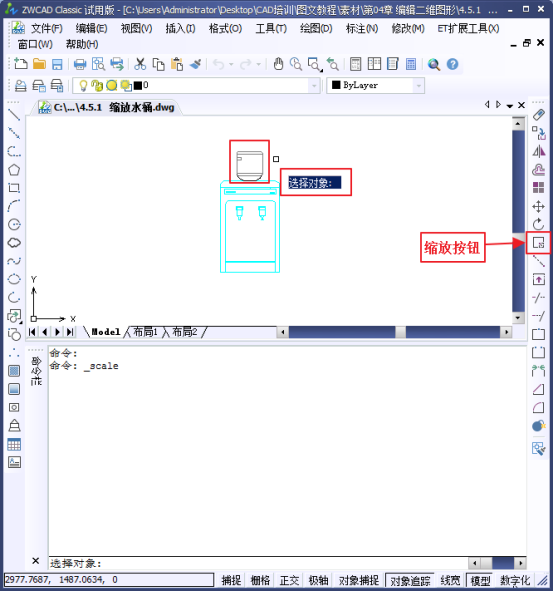Image resolution: width=554 pixels, height=591 pixels.
Task: Toggle 线宽 lineweight display in status bar
Action: coord(450,580)
